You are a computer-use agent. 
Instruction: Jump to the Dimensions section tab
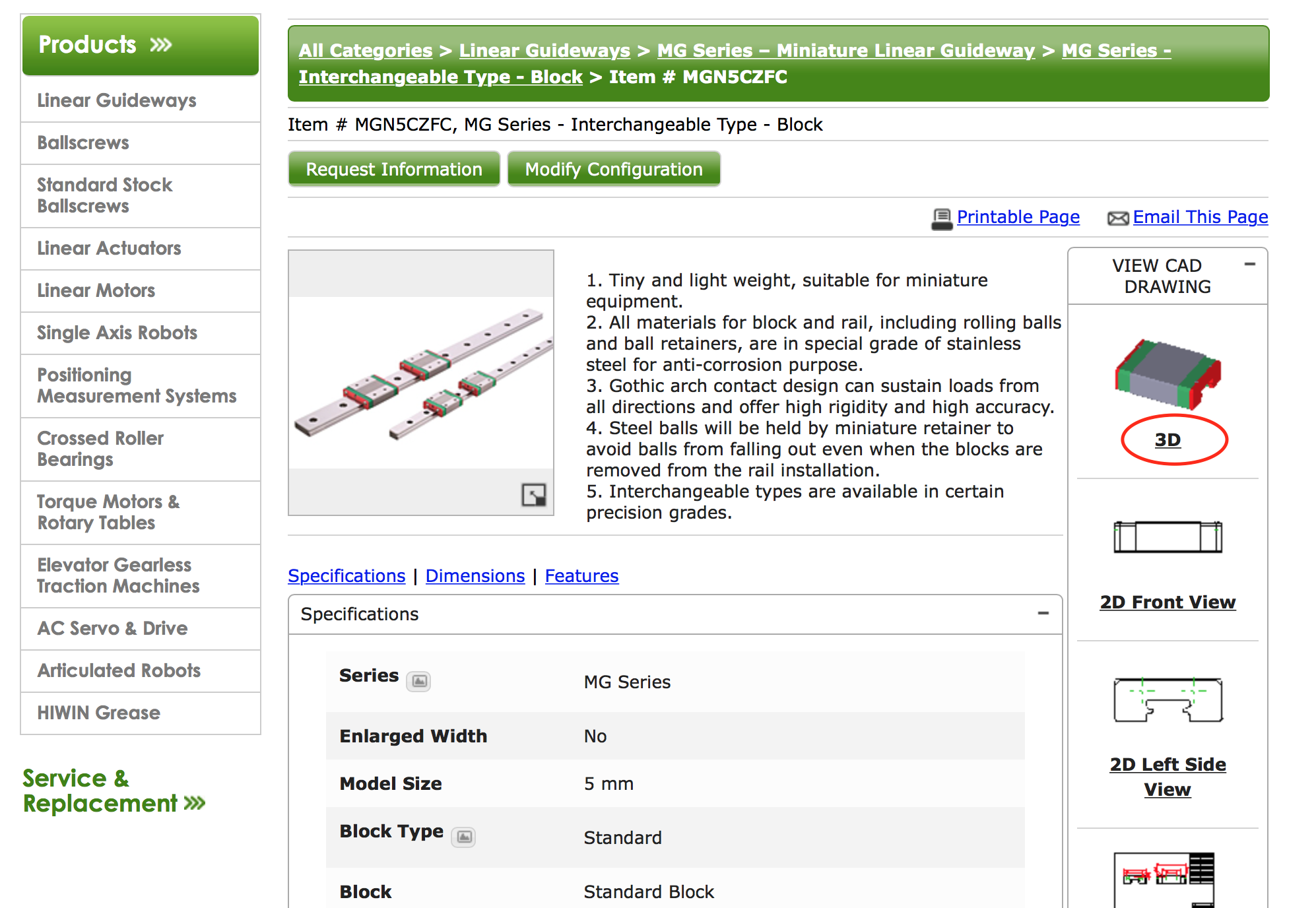[x=475, y=576]
